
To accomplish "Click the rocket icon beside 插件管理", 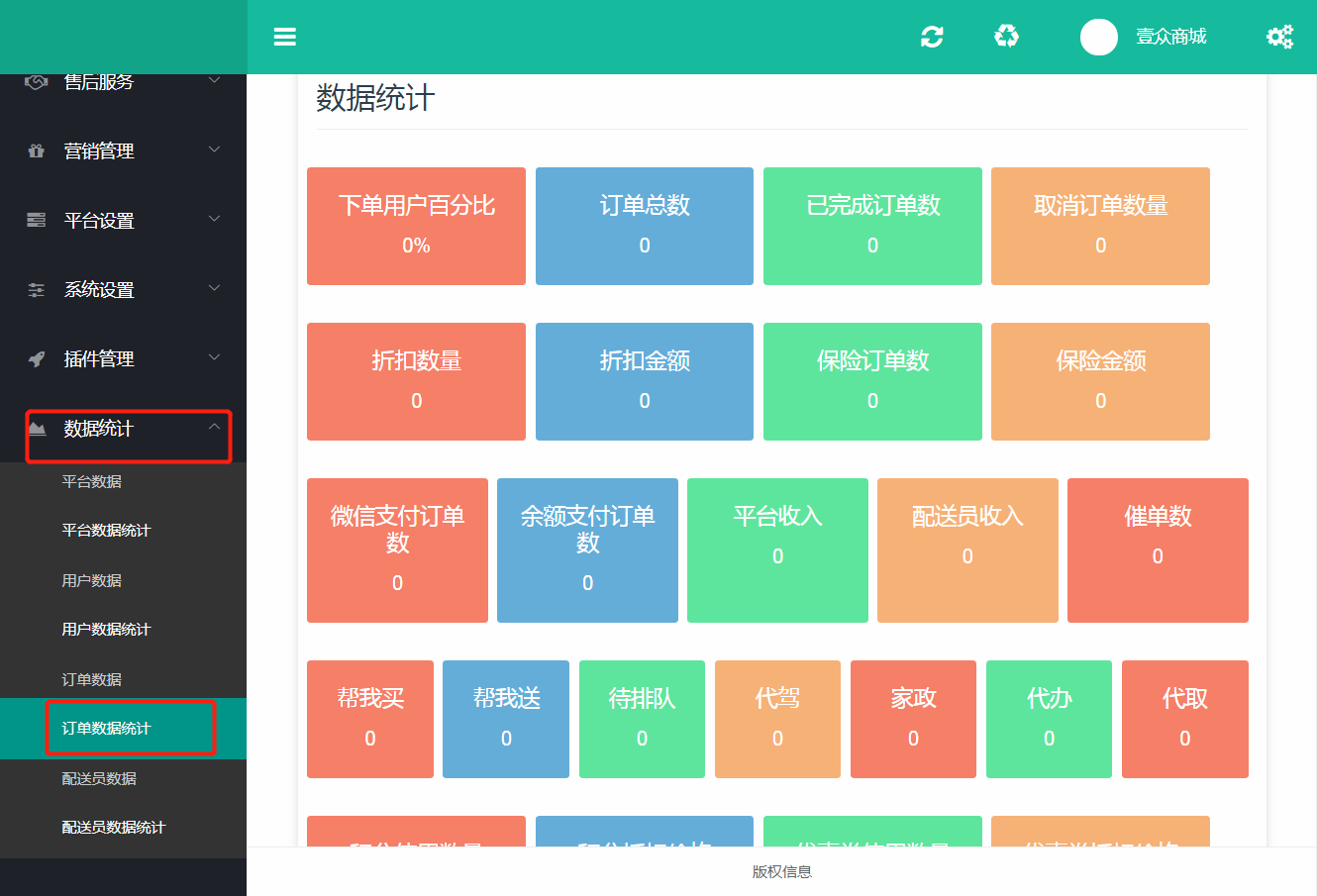I will (37, 359).
